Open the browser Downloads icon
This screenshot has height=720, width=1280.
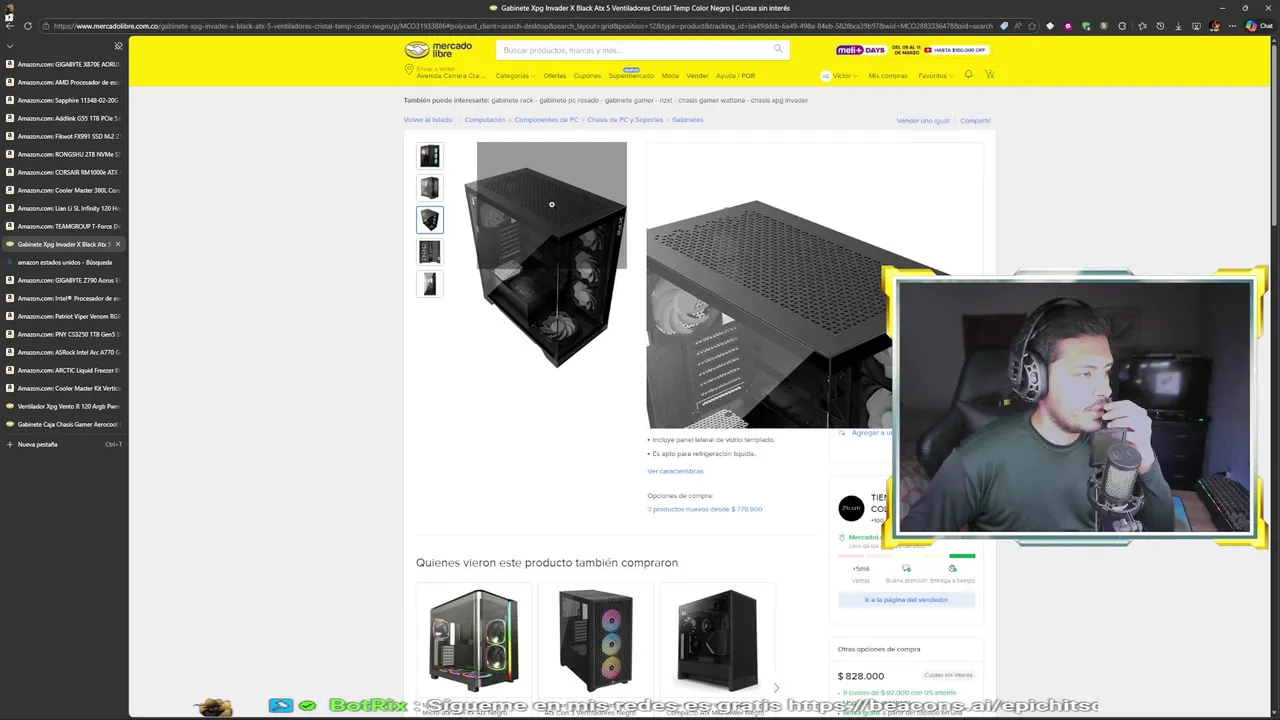[x=1178, y=26]
